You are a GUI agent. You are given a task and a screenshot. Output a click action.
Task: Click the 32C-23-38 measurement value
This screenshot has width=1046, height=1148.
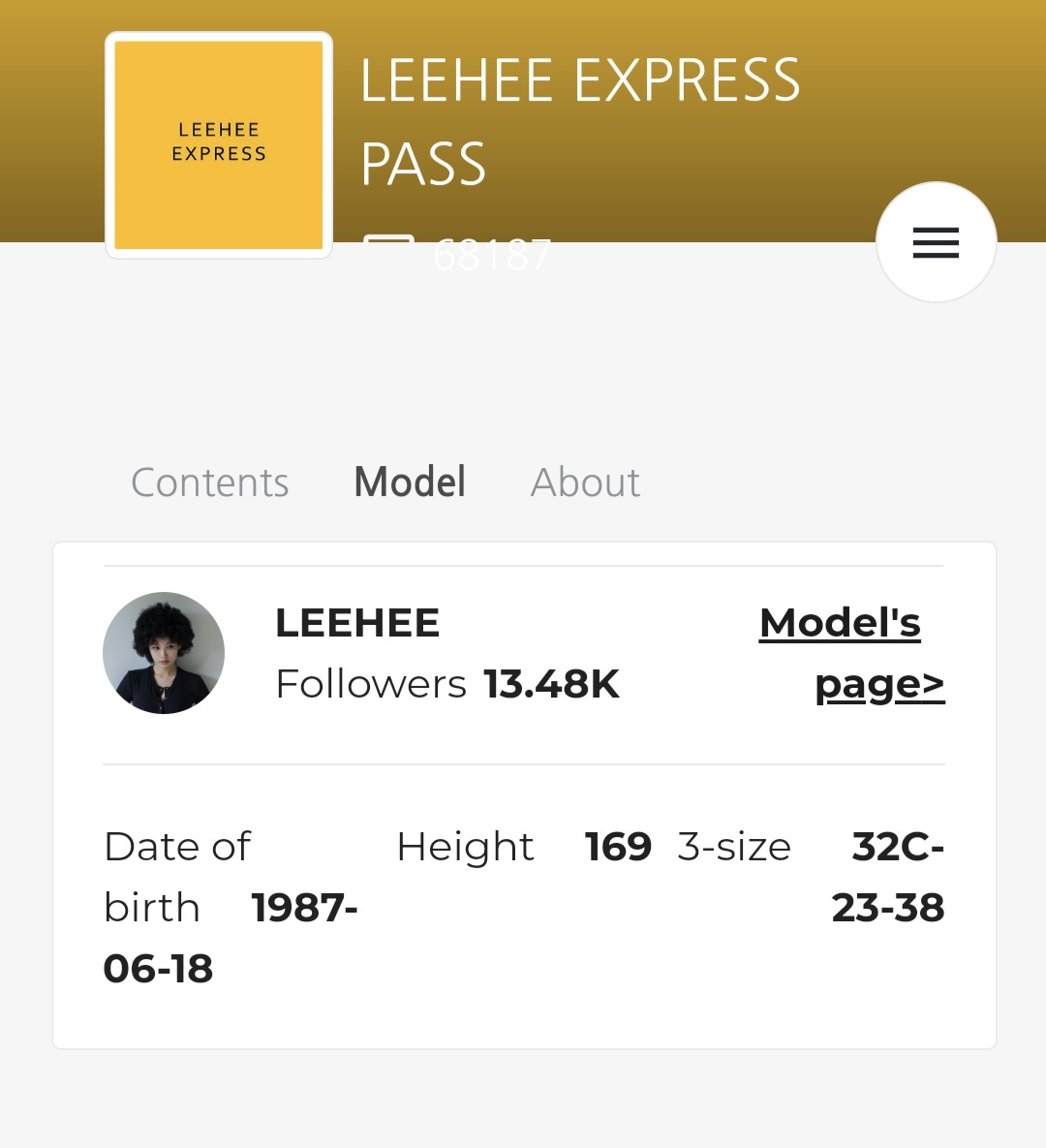[889, 878]
